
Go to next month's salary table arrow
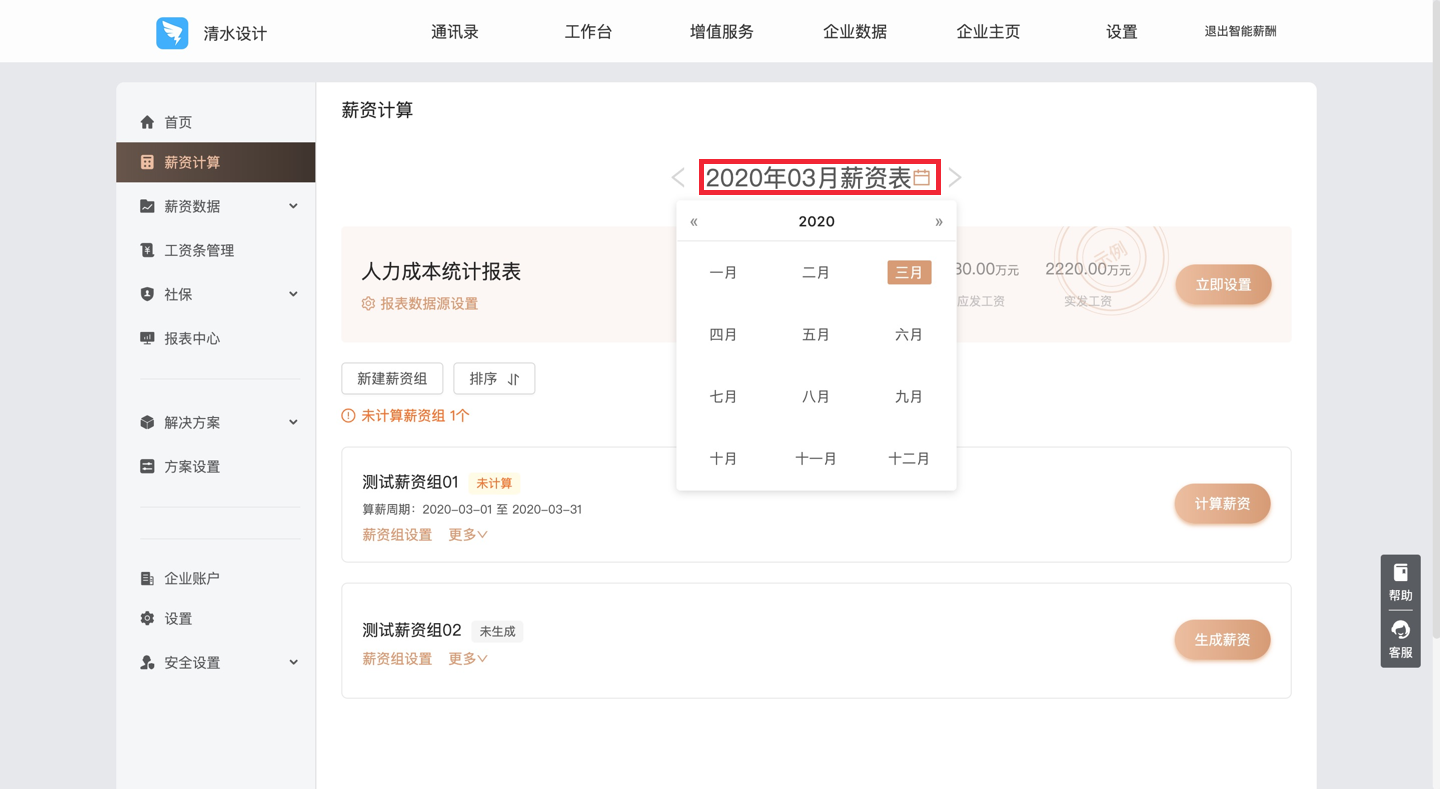coord(955,178)
